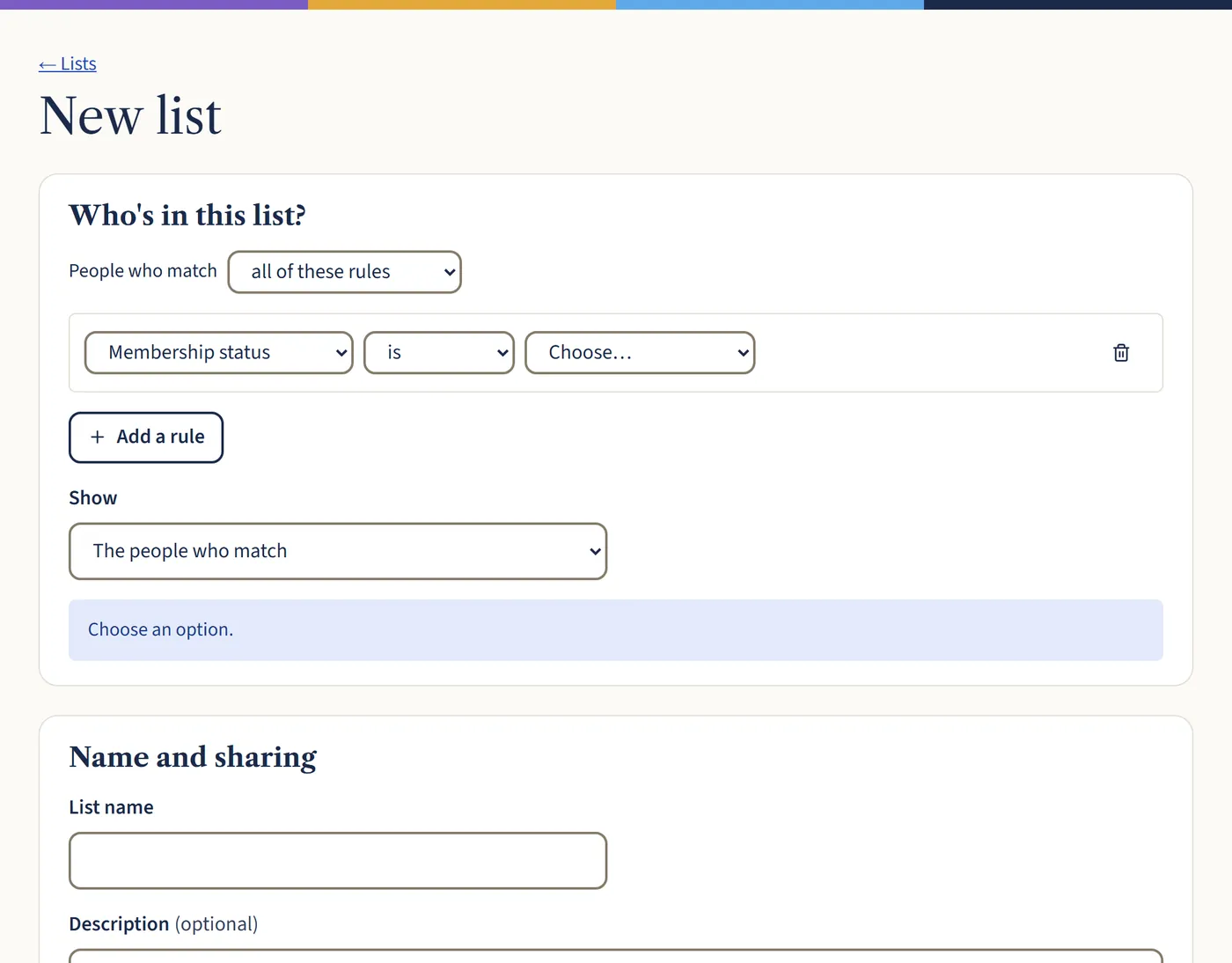Click the 'New list' page title
1232x963 pixels.
point(130,115)
